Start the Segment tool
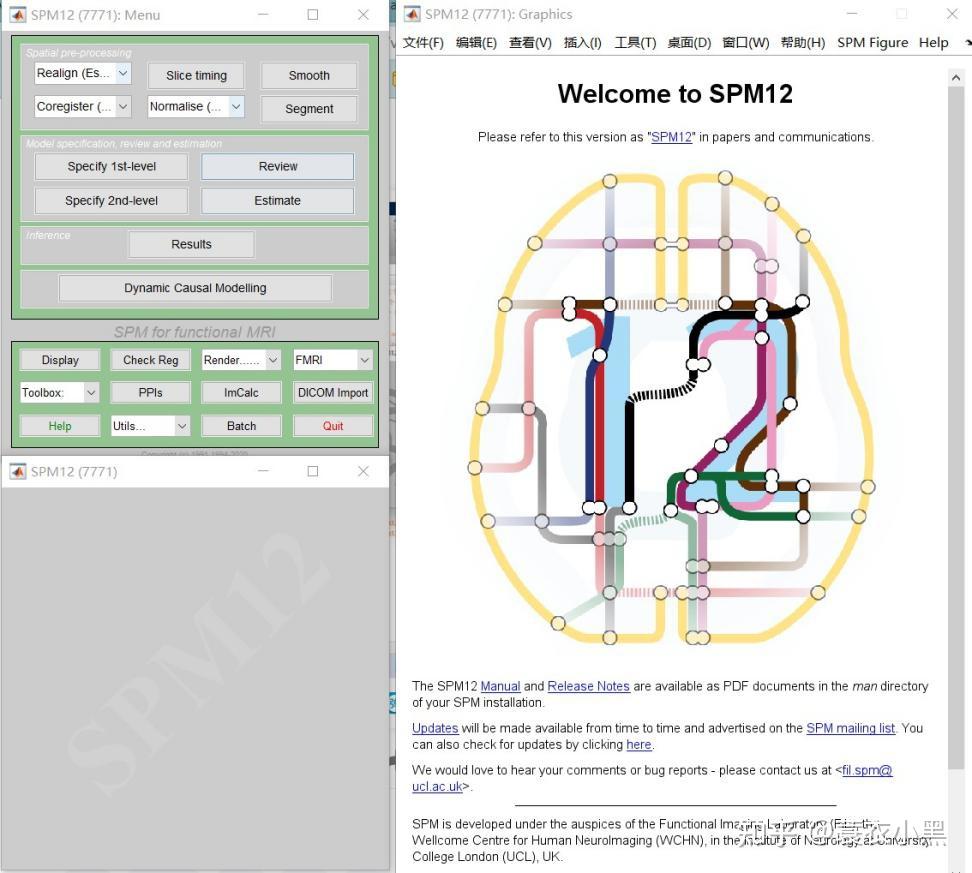 coord(308,108)
